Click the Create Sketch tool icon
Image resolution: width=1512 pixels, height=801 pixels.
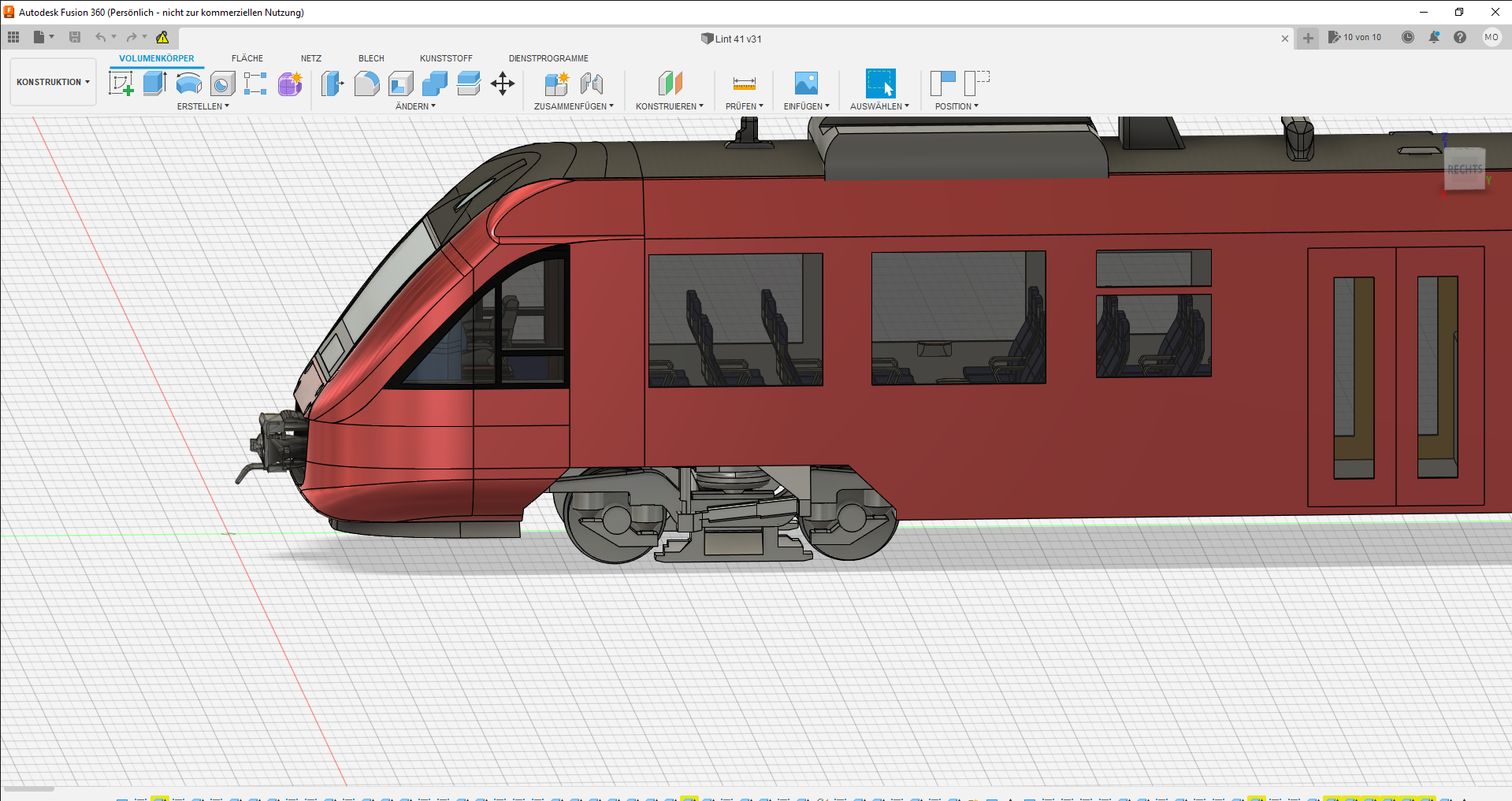[x=121, y=83]
